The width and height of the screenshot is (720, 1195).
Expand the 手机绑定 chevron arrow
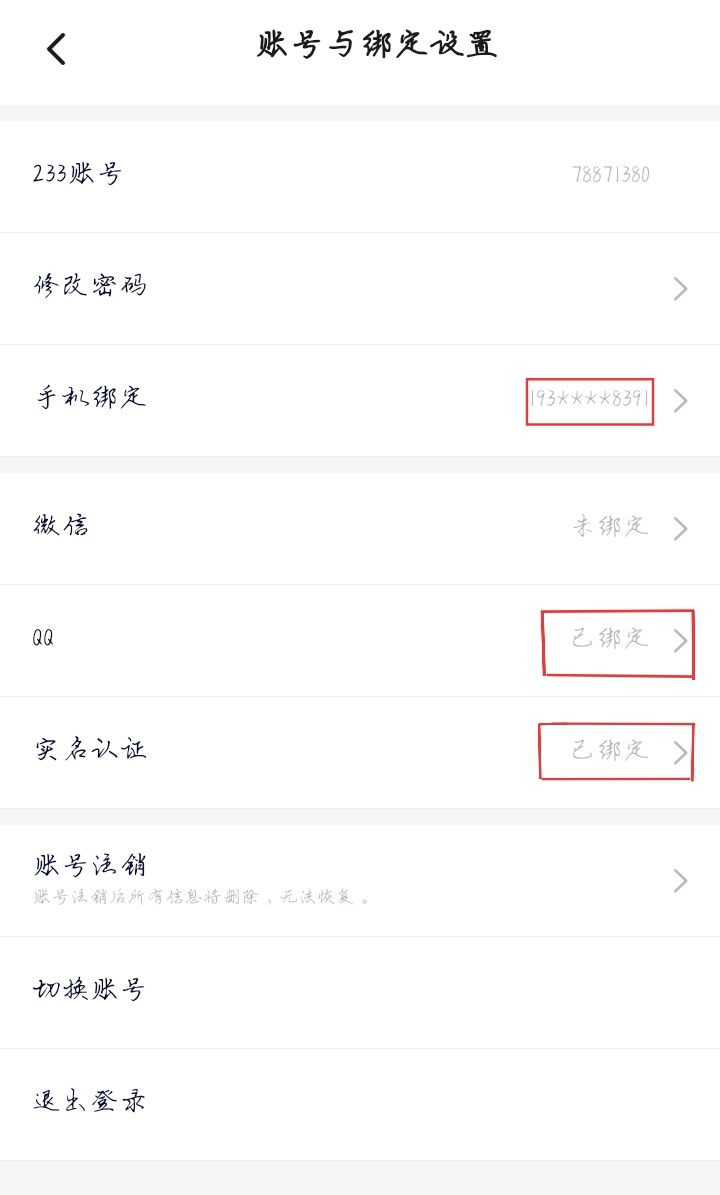coord(680,401)
